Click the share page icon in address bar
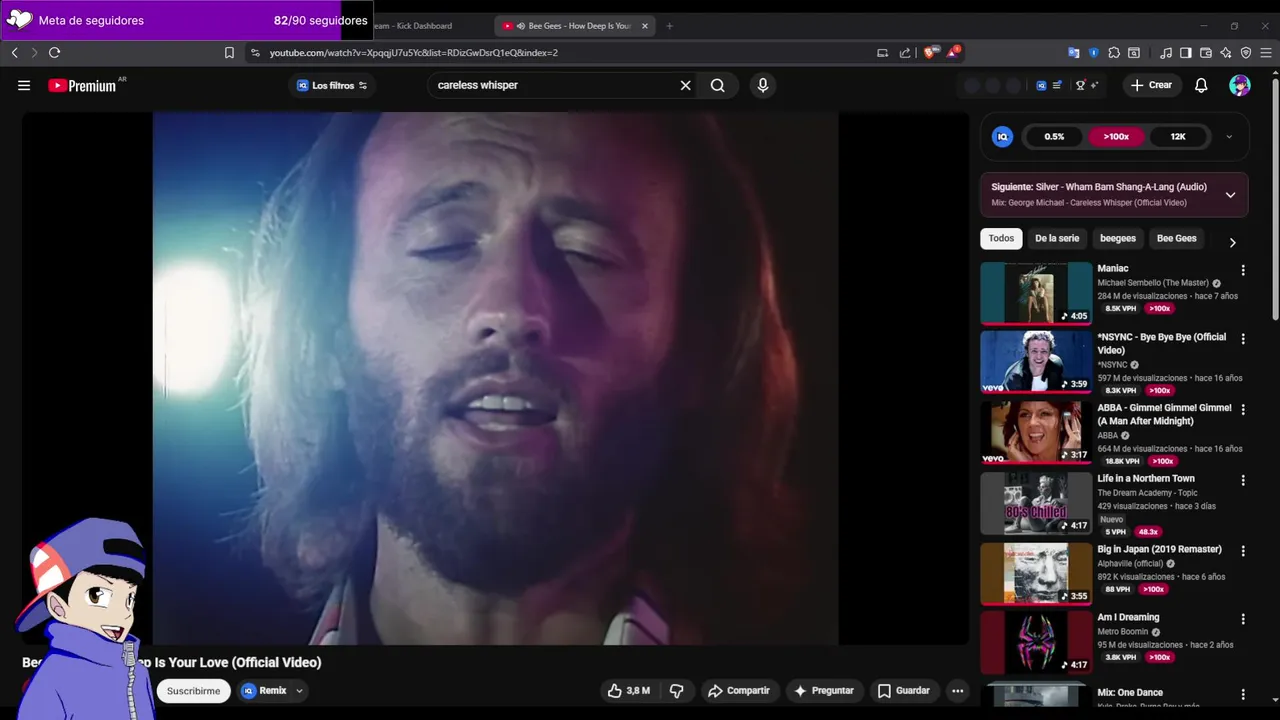Screen dimensions: 1280x720 (905, 53)
